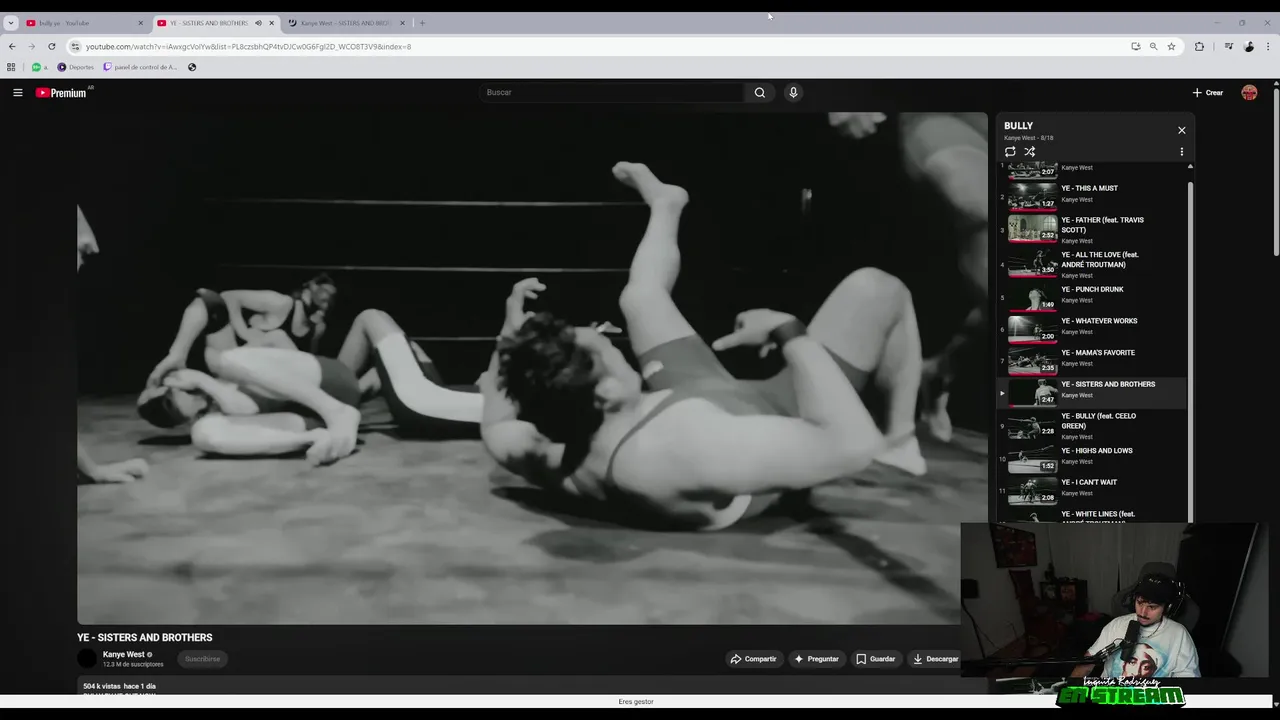Open the Crear create menu
This screenshot has width=1280, height=720.
(1208, 92)
